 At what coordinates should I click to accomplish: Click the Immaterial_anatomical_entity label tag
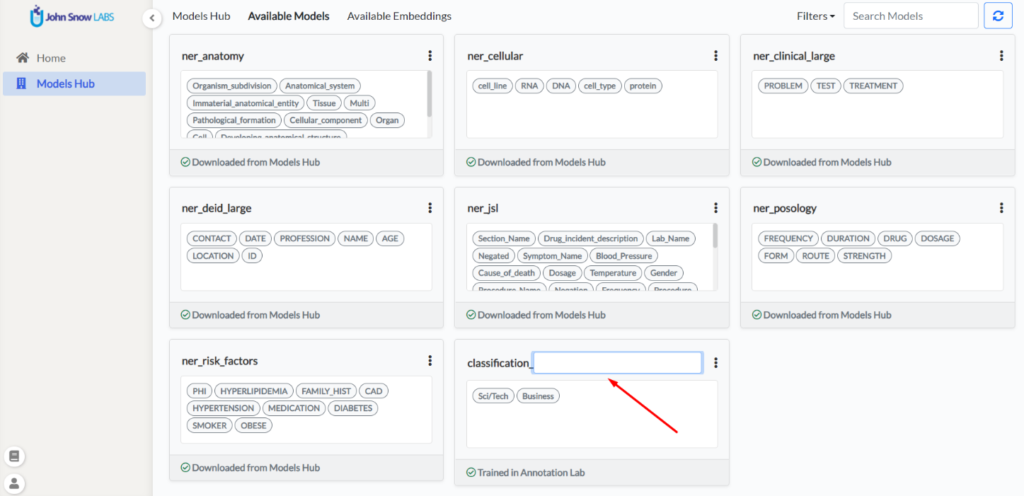(x=246, y=103)
